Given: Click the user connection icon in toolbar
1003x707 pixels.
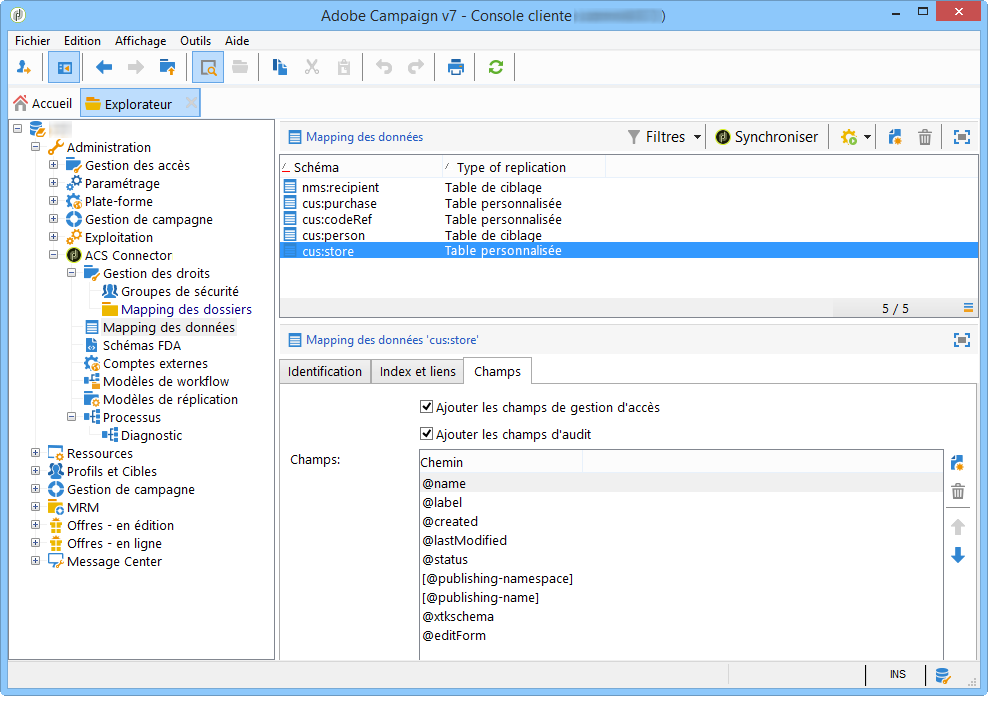Looking at the screenshot, I should click(24, 67).
